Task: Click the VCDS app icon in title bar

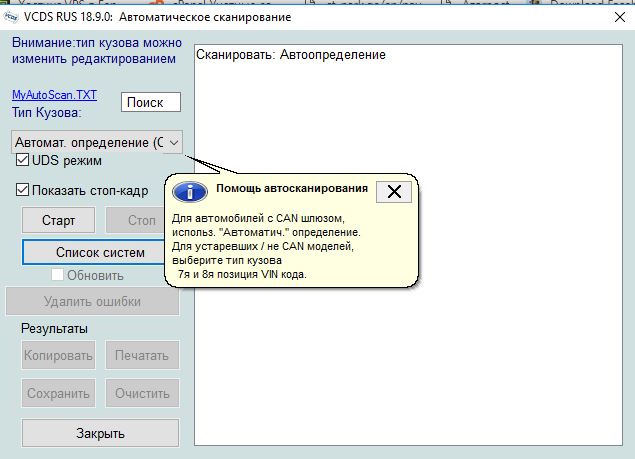Action: click(11, 17)
